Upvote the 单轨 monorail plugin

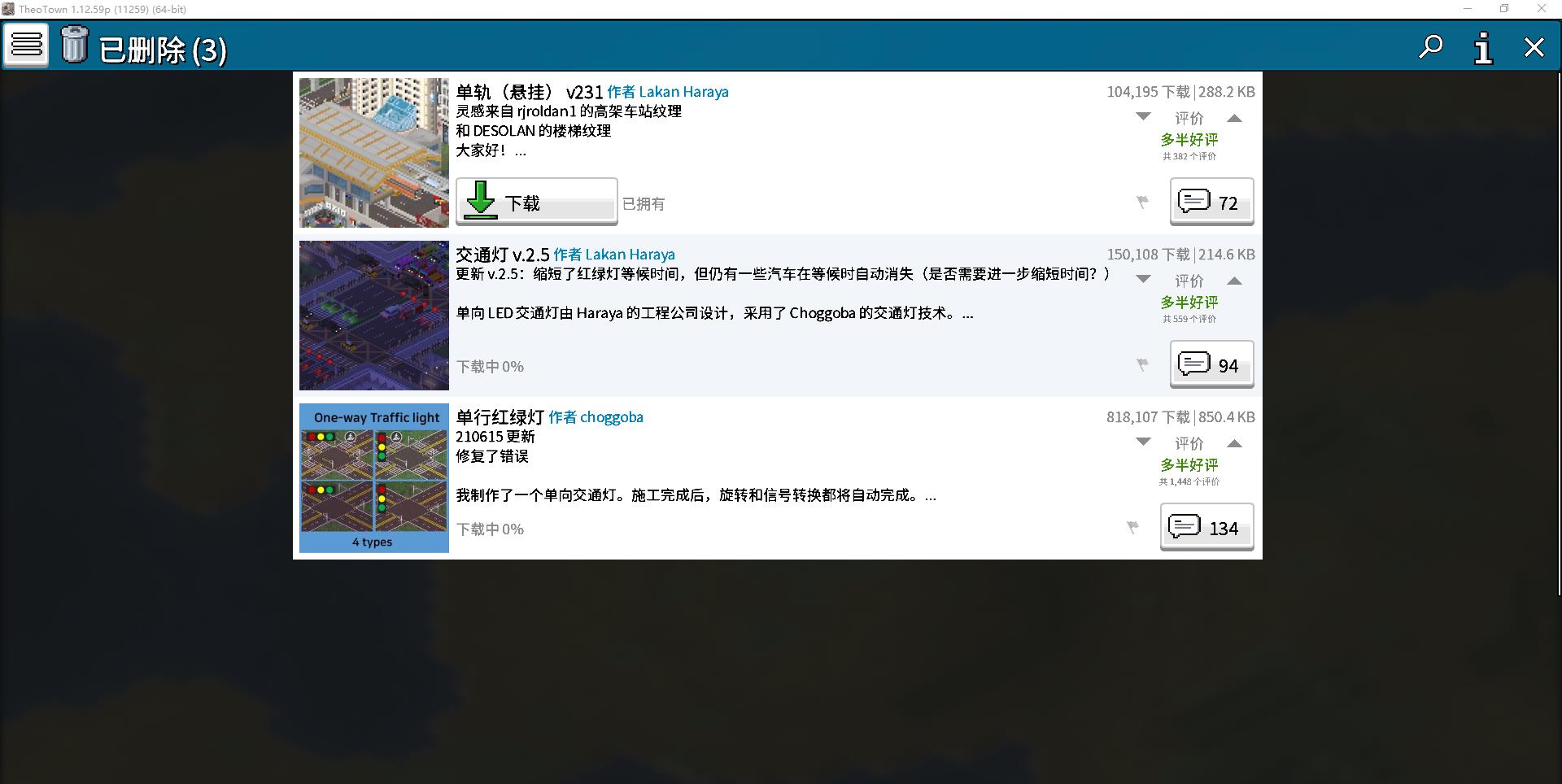[x=1234, y=118]
